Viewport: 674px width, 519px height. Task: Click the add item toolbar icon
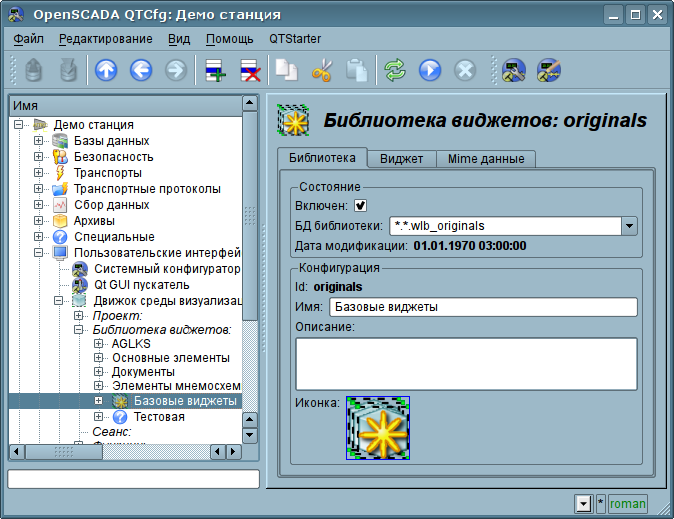215,70
